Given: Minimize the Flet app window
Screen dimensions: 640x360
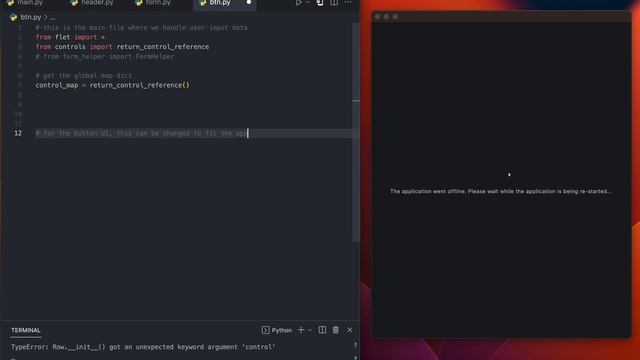Looking at the screenshot, I should 387,17.
